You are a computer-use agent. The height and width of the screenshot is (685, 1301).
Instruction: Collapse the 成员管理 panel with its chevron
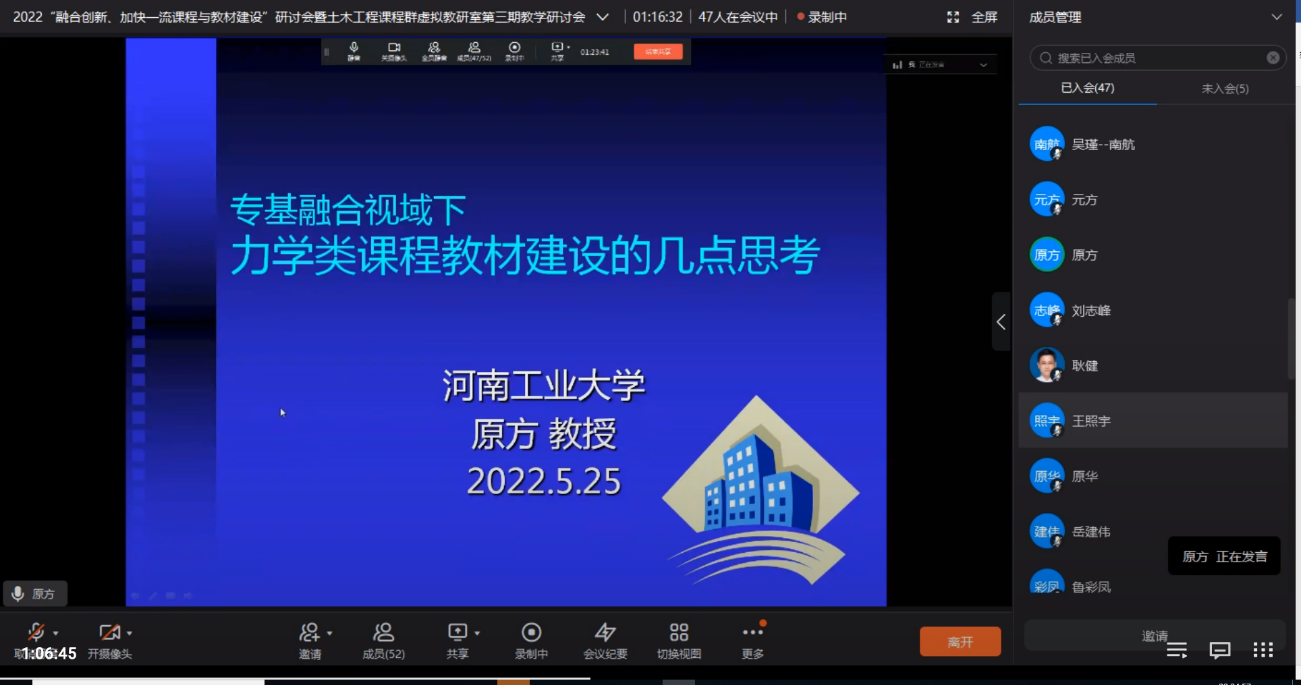click(x=1276, y=17)
